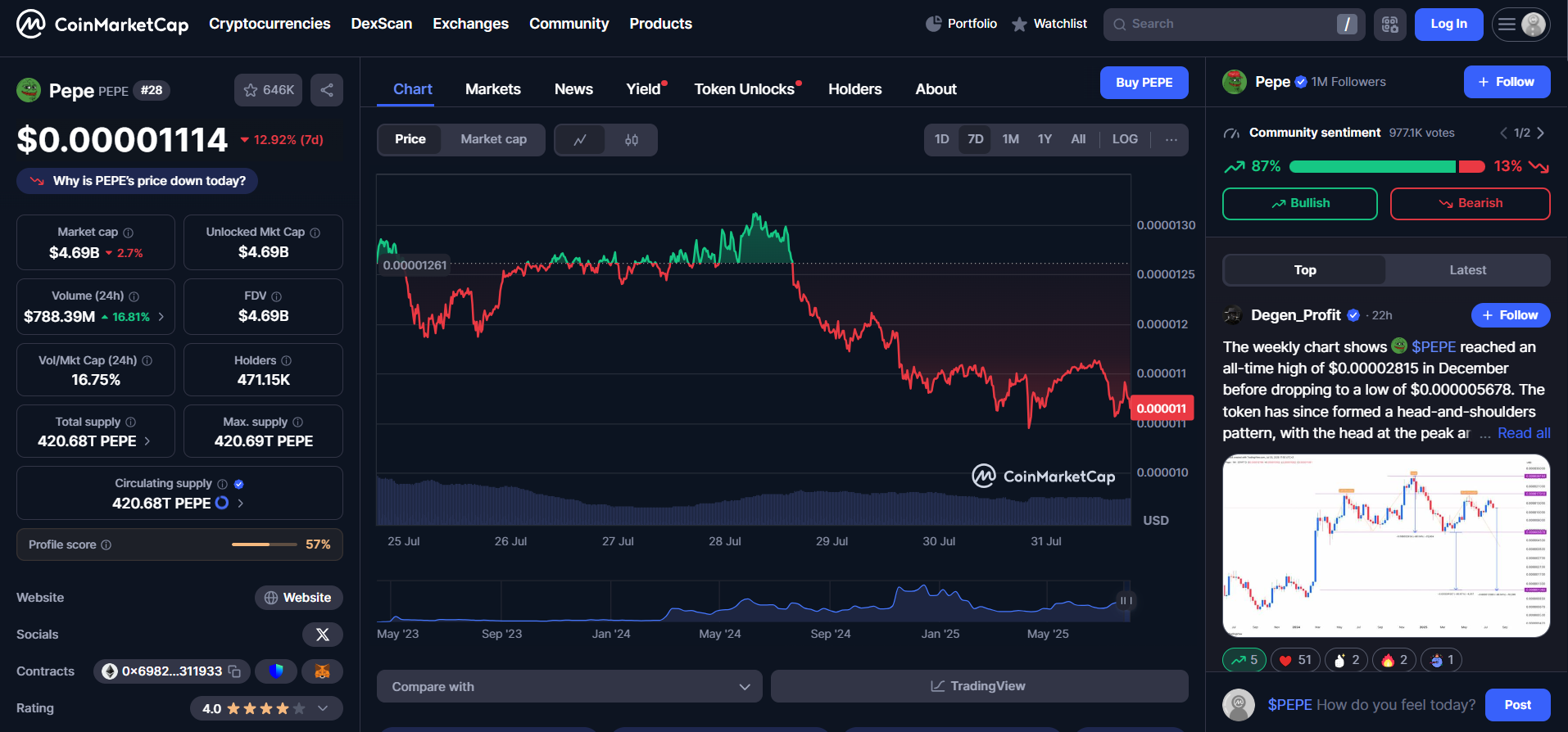
Task: Open the X social link icon
Action: click(x=323, y=635)
